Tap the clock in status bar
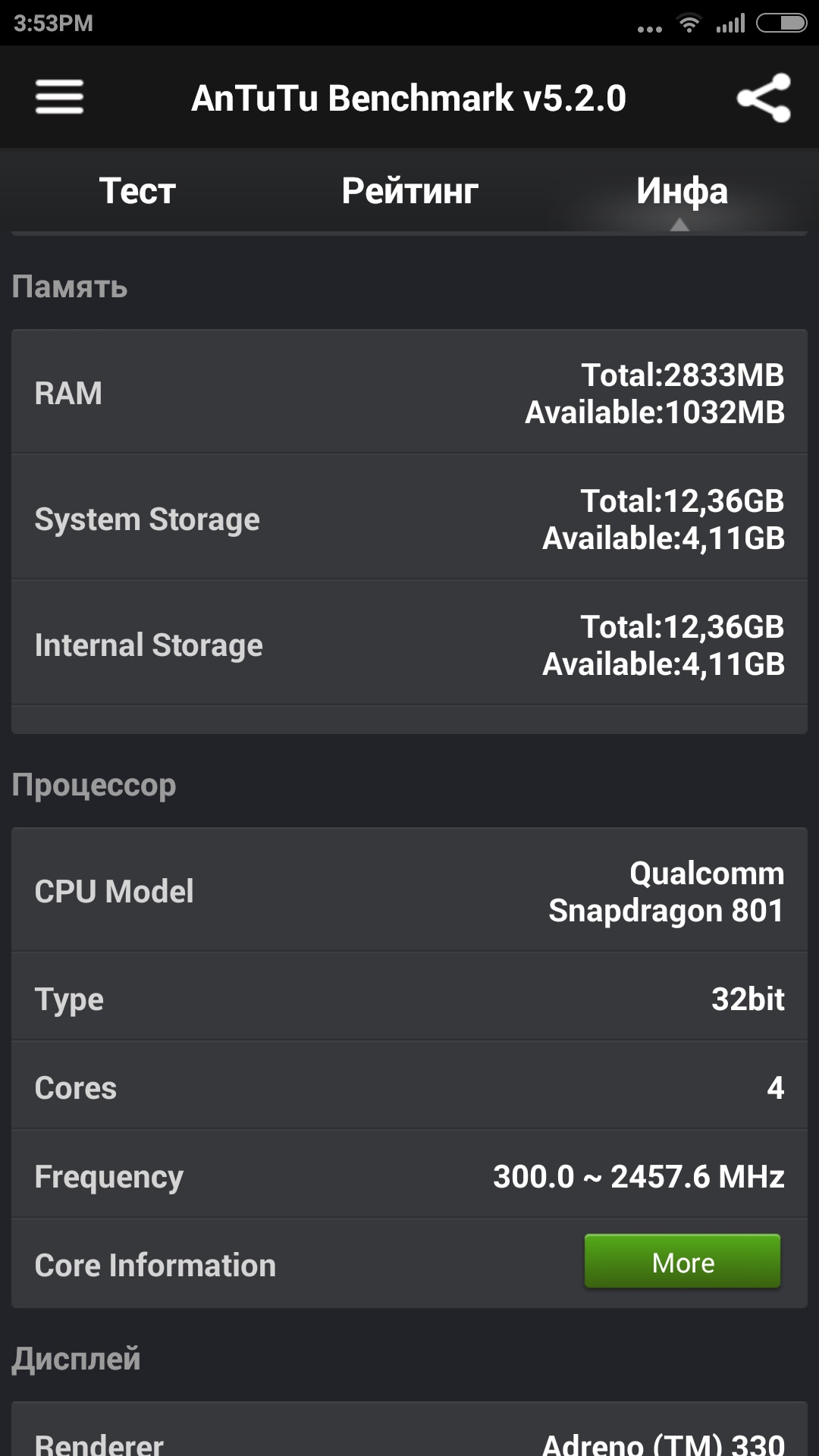 tap(53, 24)
